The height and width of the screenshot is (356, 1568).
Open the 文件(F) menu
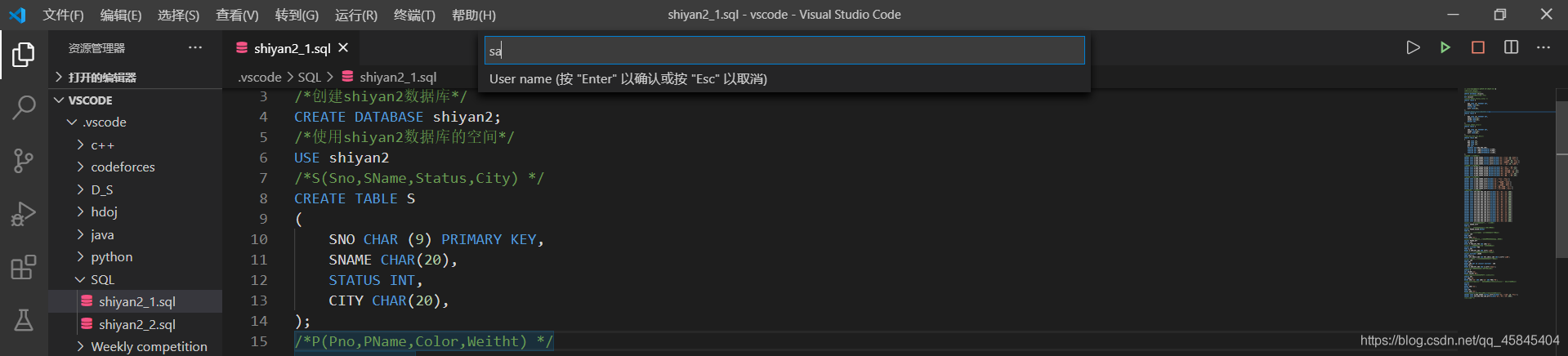pos(63,15)
